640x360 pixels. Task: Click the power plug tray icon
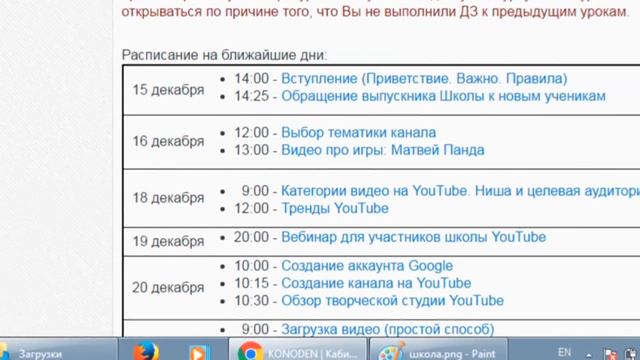pyautogui.click(x=631, y=354)
